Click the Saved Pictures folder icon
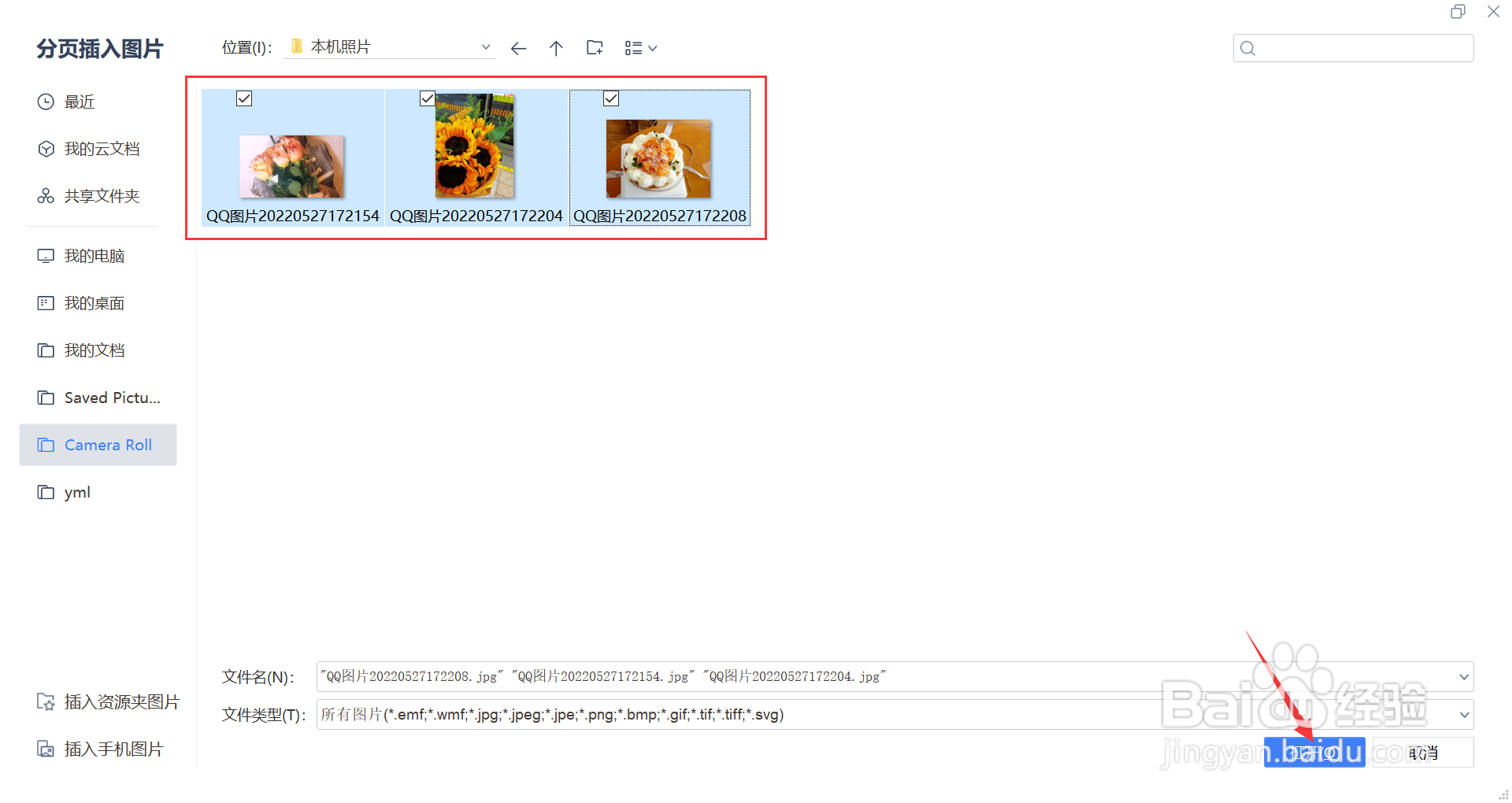 coord(46,398)
